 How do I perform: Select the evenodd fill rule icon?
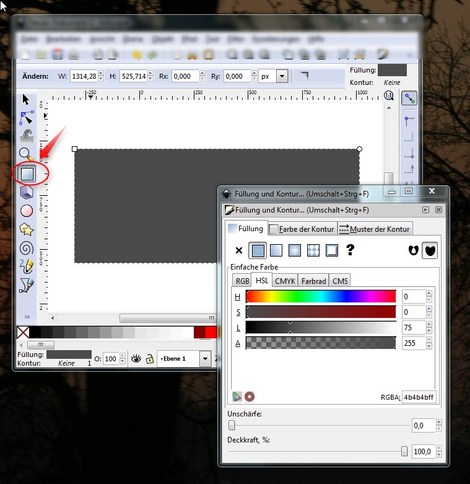(x=413, y=250)
